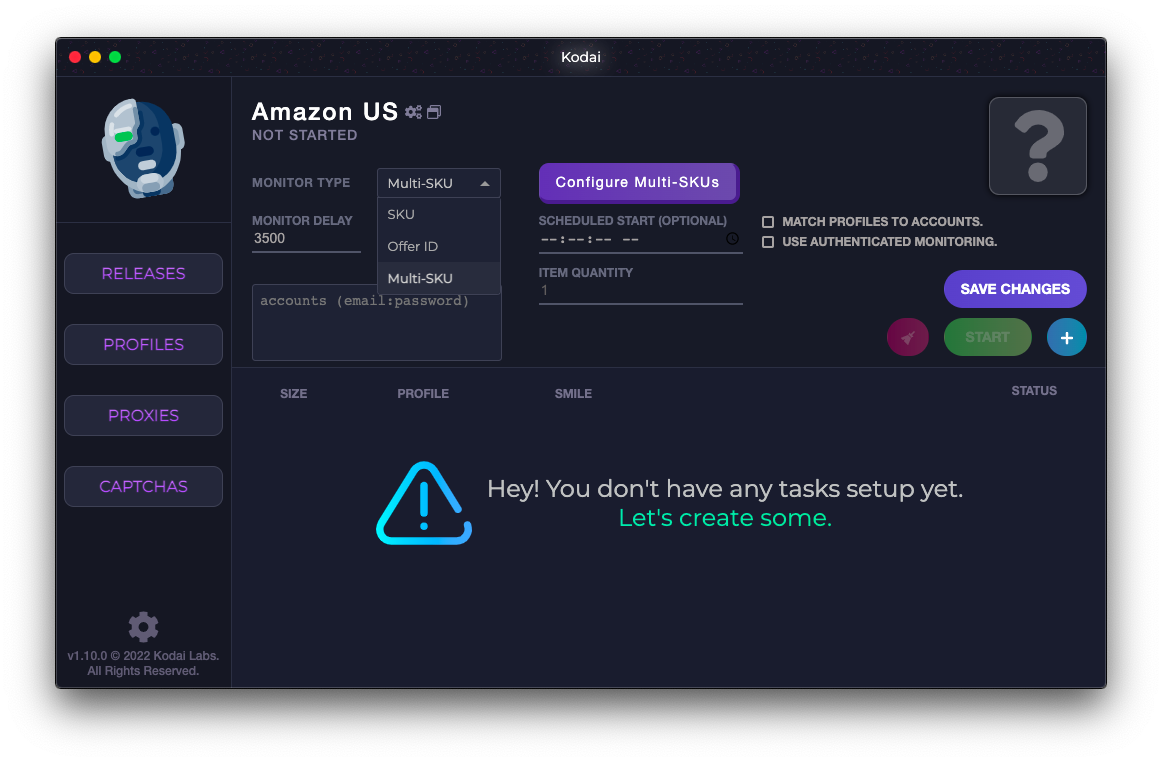Click the Profile column header
1162x762 pixels.
click(x=423, y=394)
